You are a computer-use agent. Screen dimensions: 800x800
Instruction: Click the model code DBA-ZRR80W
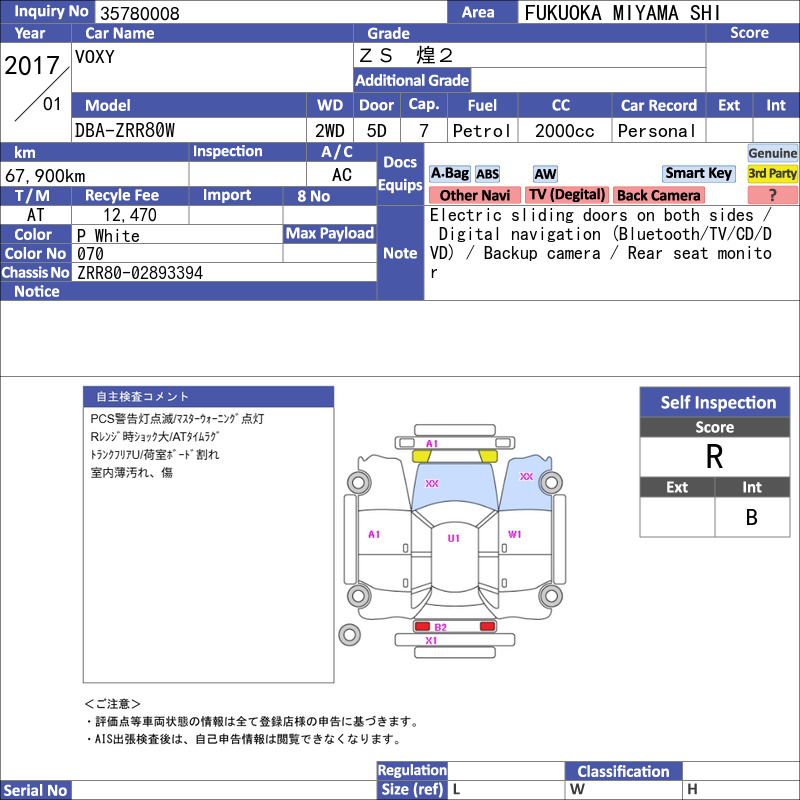[124, 131]
